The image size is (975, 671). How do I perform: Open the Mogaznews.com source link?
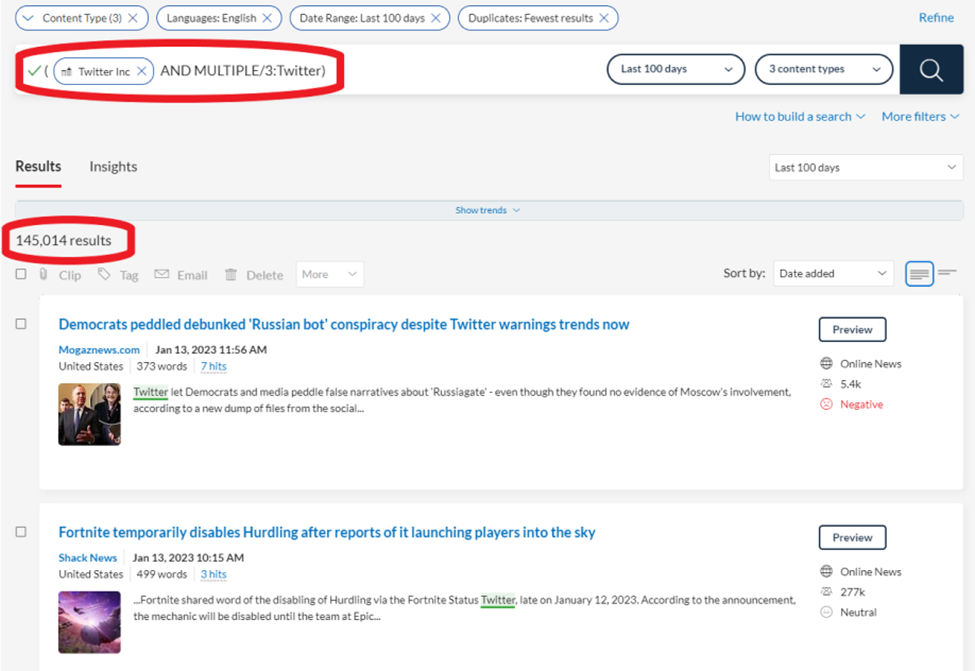tap(99, 349)
